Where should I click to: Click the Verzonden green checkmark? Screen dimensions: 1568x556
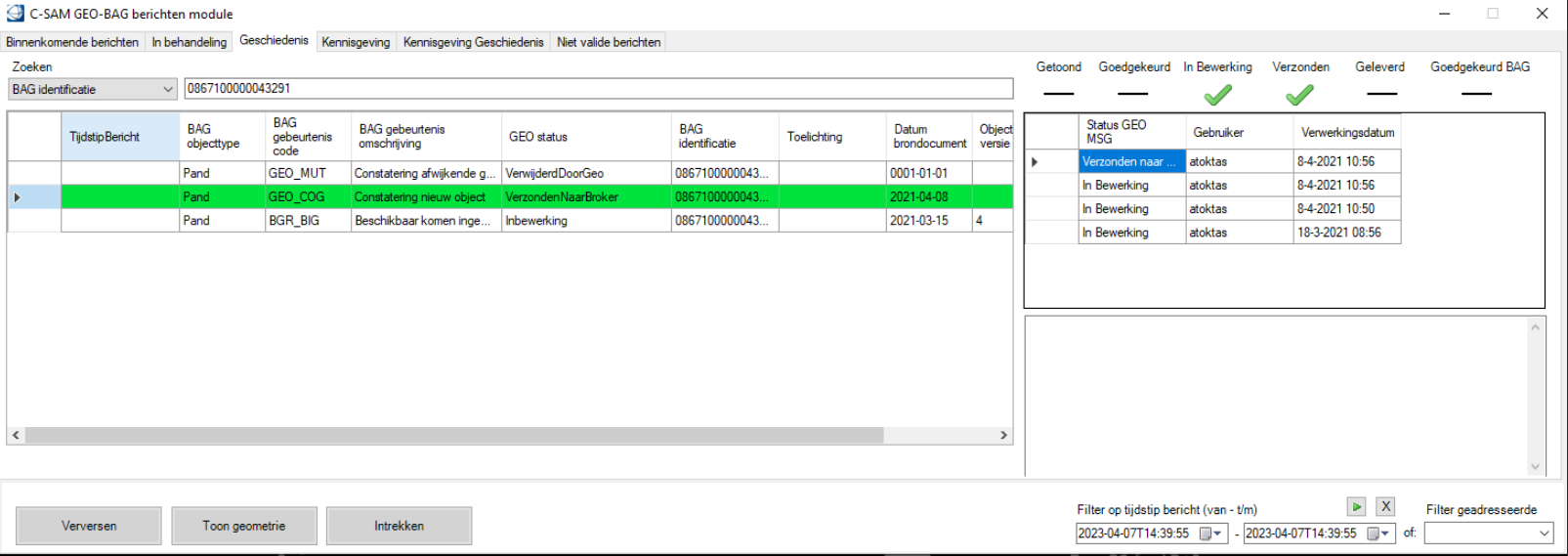click(1299, 94)
